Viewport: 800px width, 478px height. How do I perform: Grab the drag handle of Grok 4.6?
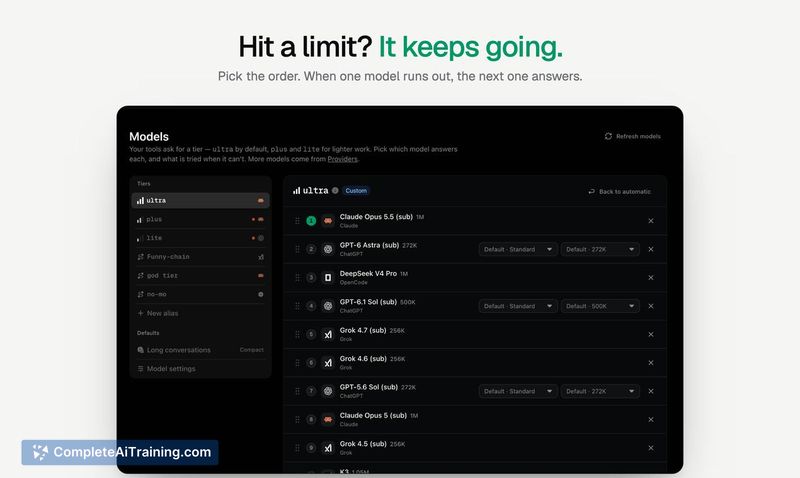pyautogui.click(x=297, y=363)
